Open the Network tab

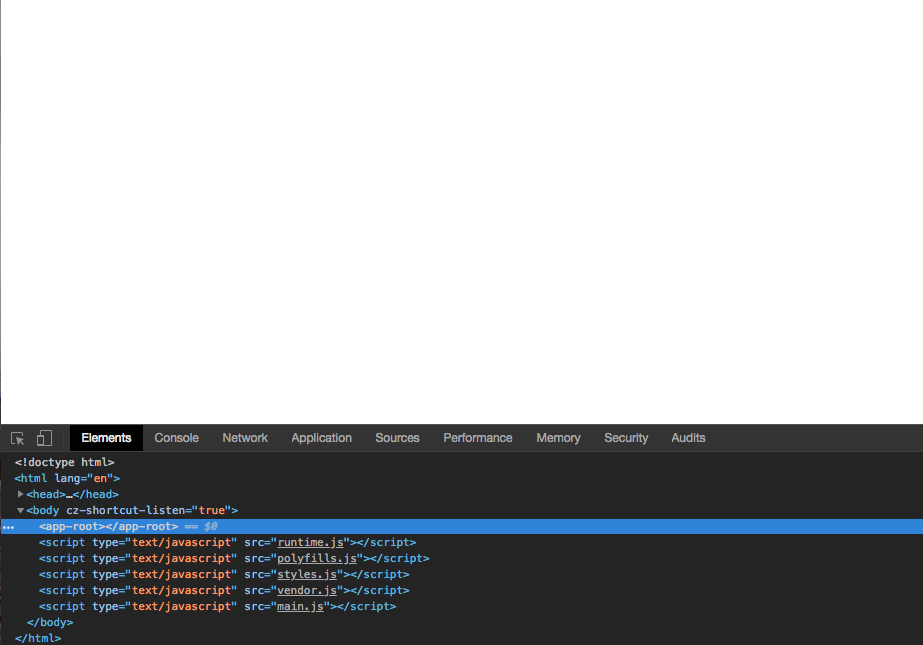tap(245, 438)
